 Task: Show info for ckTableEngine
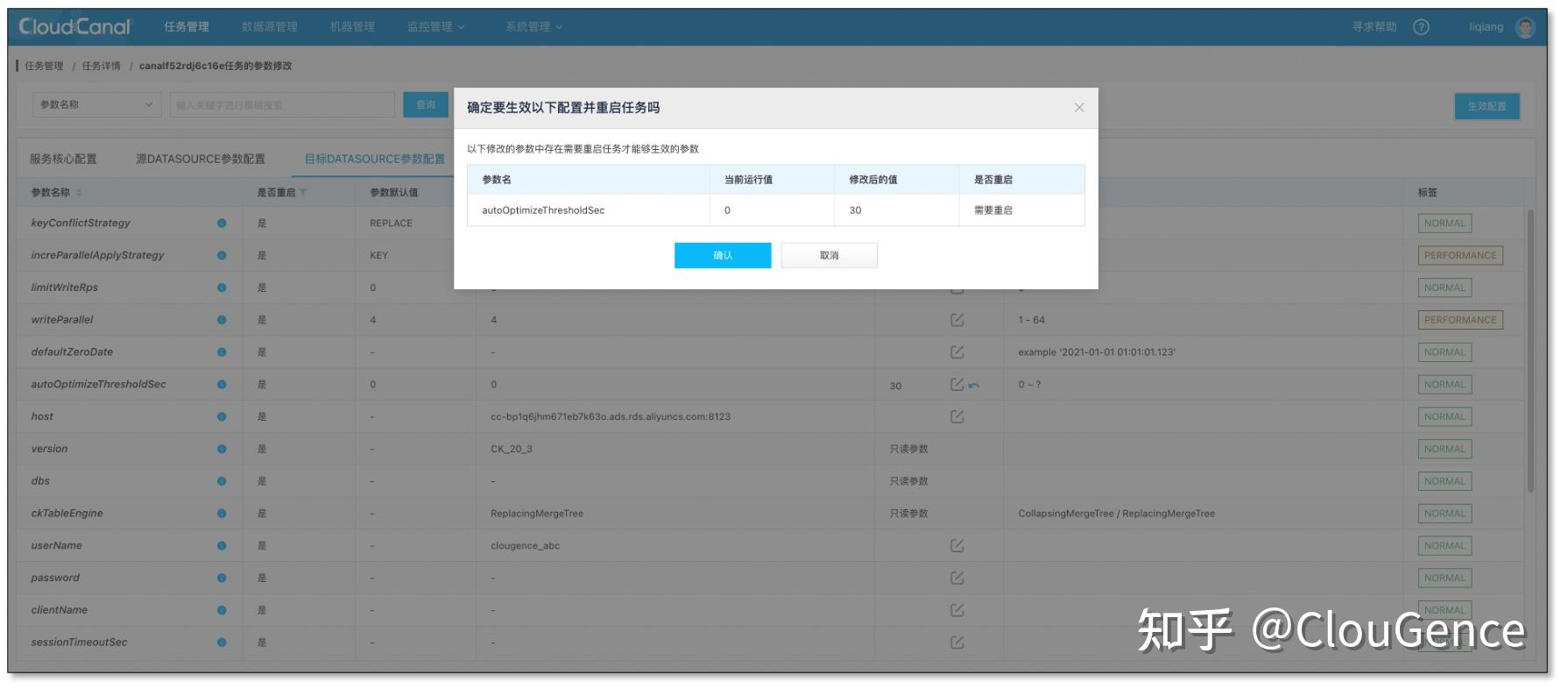[222, 513]
